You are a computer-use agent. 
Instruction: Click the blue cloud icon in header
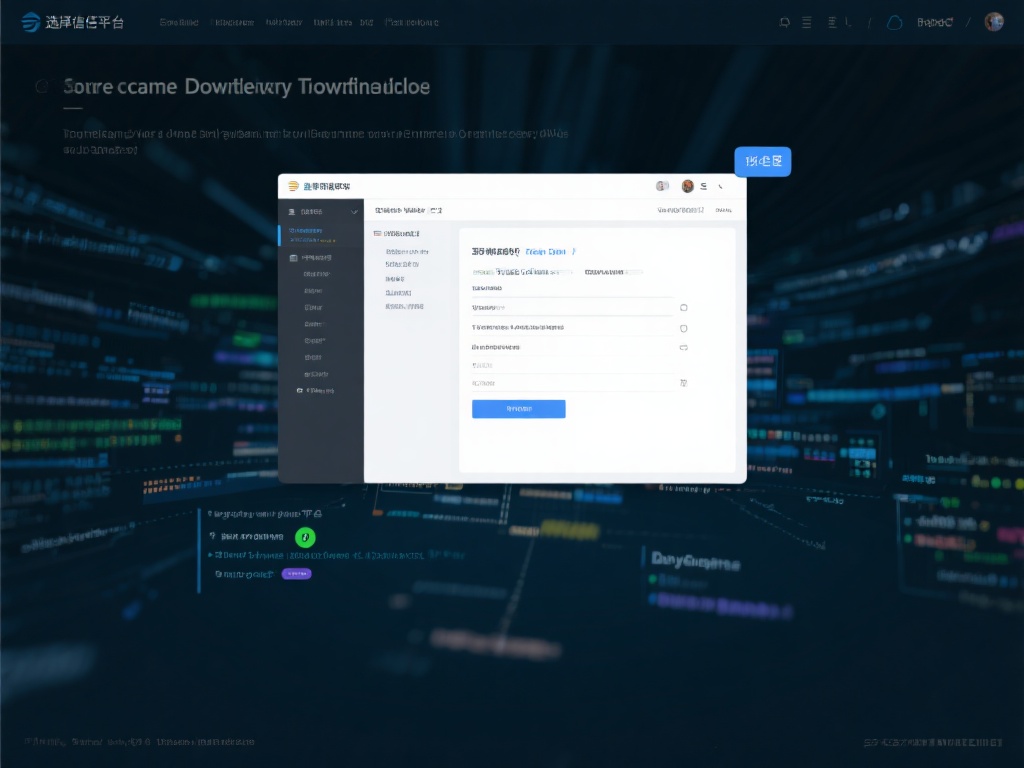pyautogui.click(x=894, y=22)
